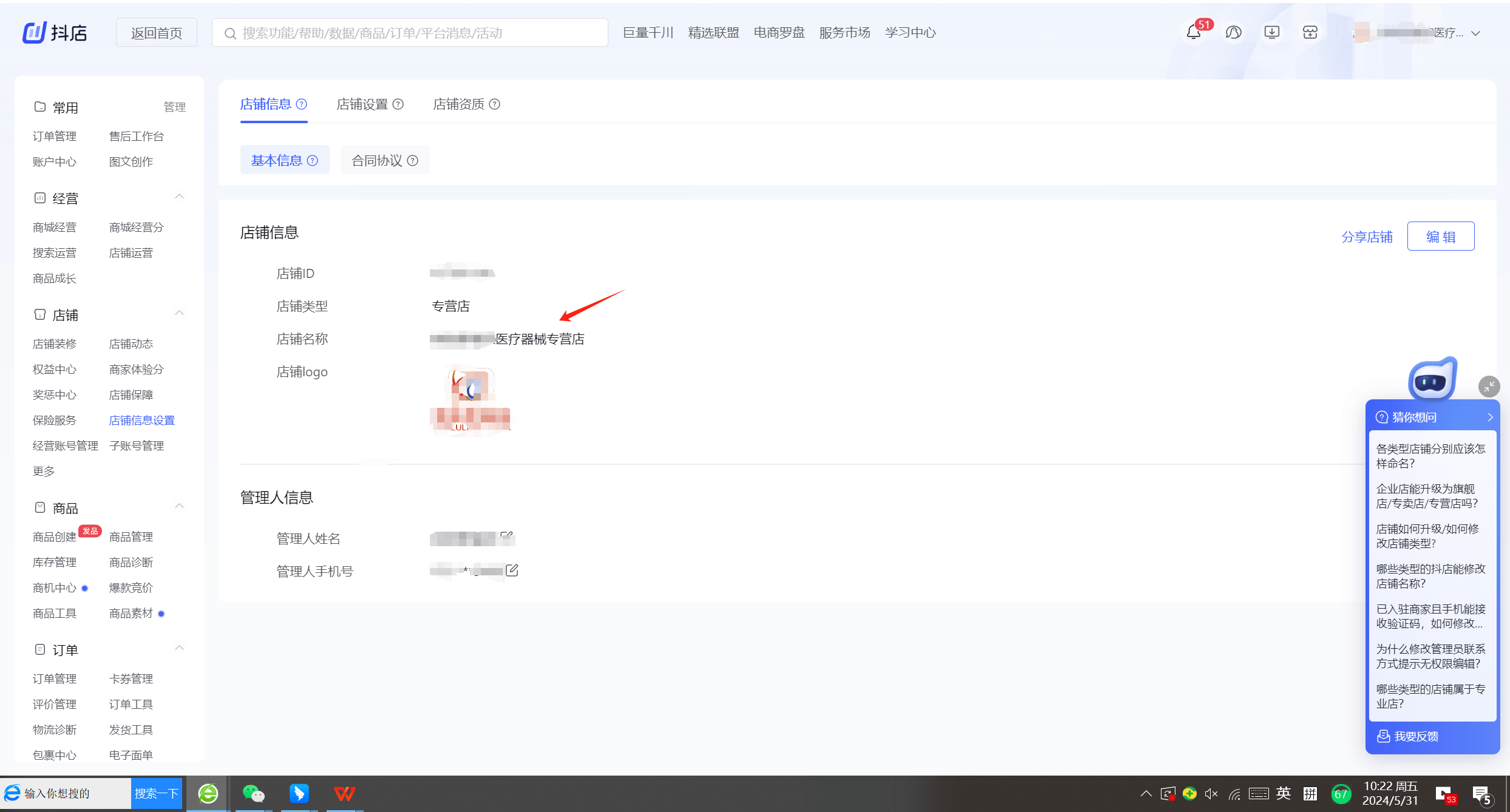Screen dimensions: 1510x812
Task: Open question 哪些类型的店铺属于专业店?
Action: coord(1430,696)
